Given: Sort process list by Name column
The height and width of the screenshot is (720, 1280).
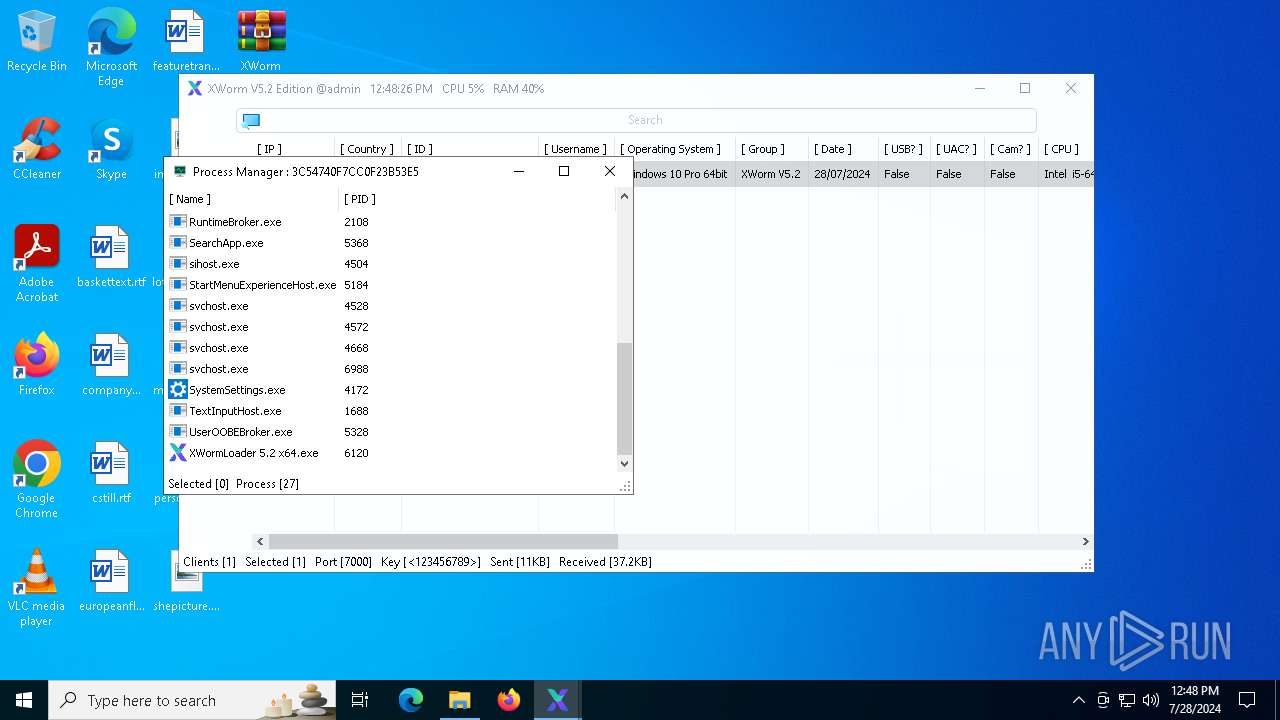Looking at the screenshot, I should (252, 199).
